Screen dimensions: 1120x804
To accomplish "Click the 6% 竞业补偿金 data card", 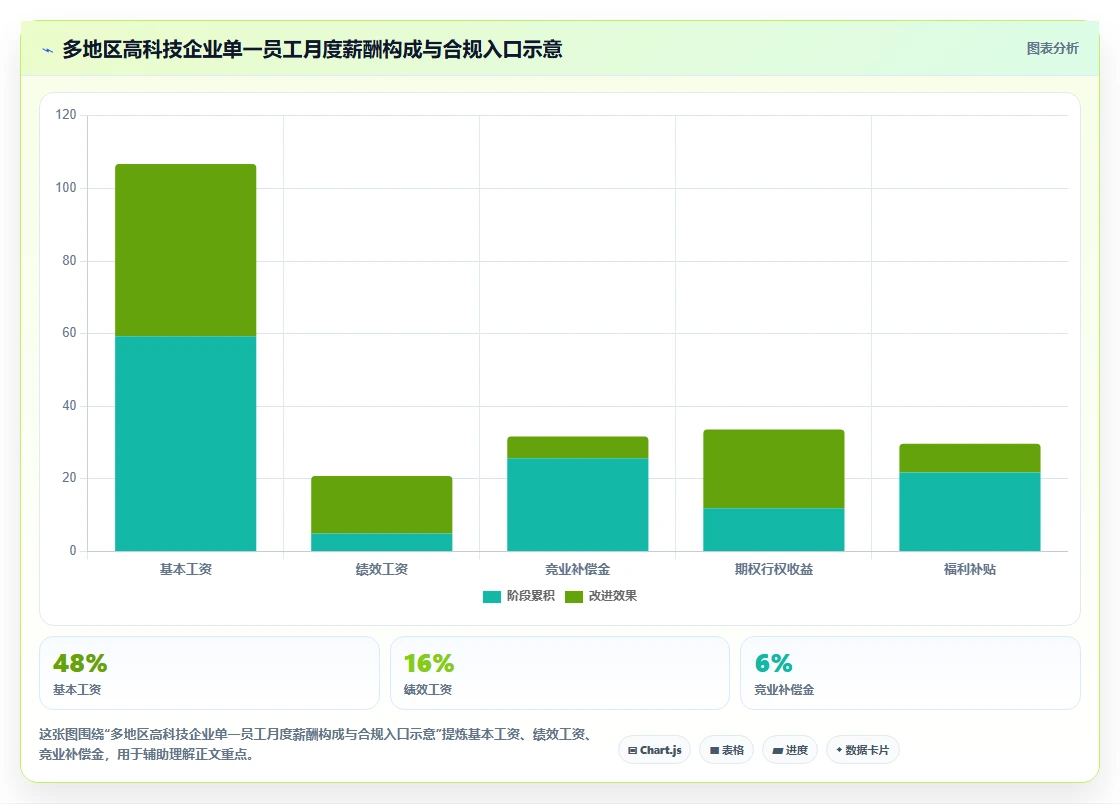I will (x=910, y=673).
